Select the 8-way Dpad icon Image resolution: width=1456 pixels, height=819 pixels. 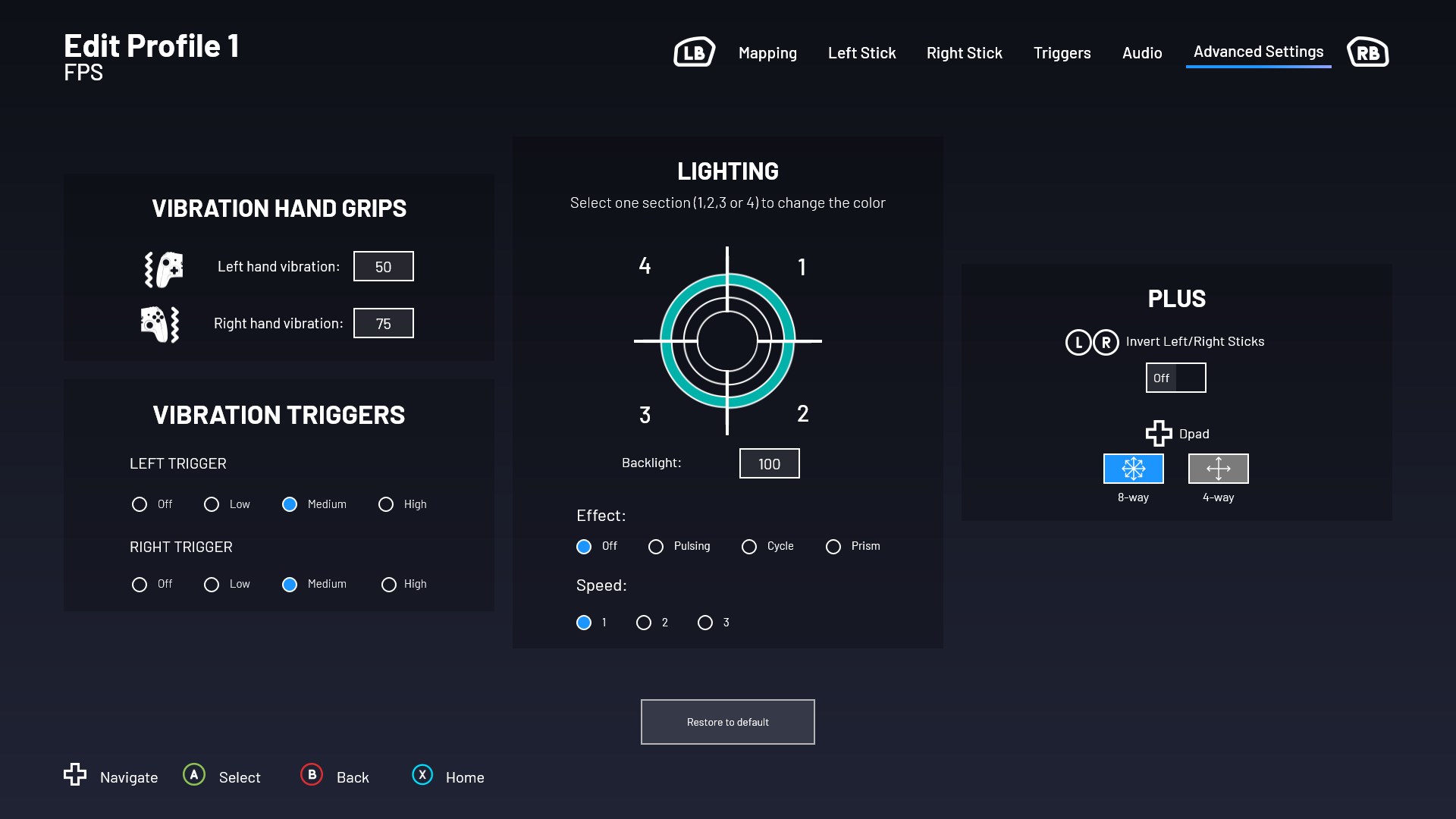pyautogui.click(x=1133, y=469)
